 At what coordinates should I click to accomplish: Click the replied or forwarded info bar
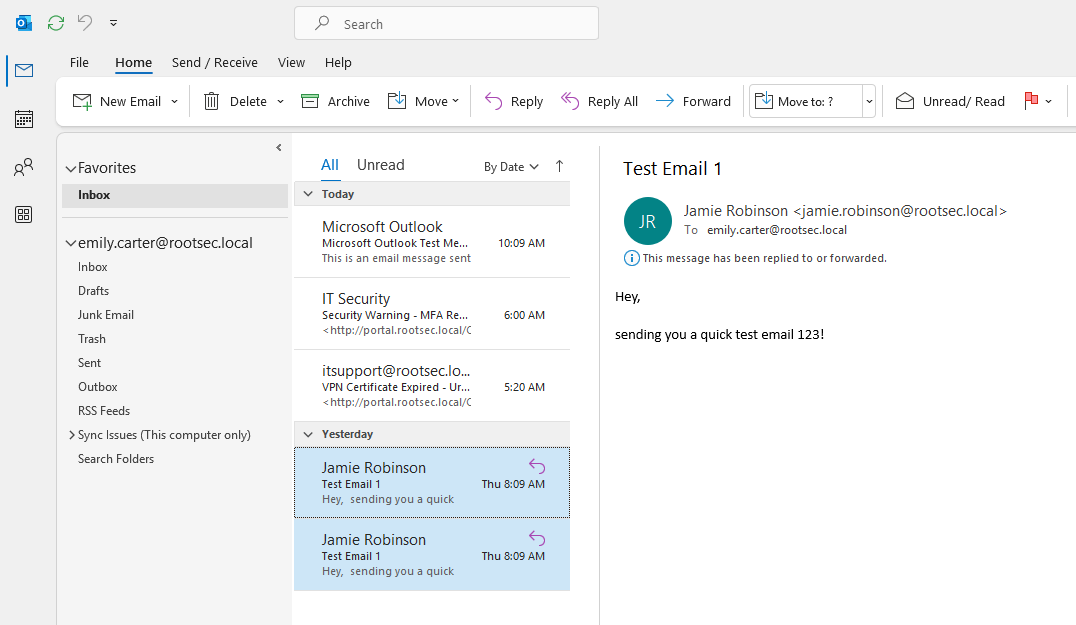click(755, 258)
